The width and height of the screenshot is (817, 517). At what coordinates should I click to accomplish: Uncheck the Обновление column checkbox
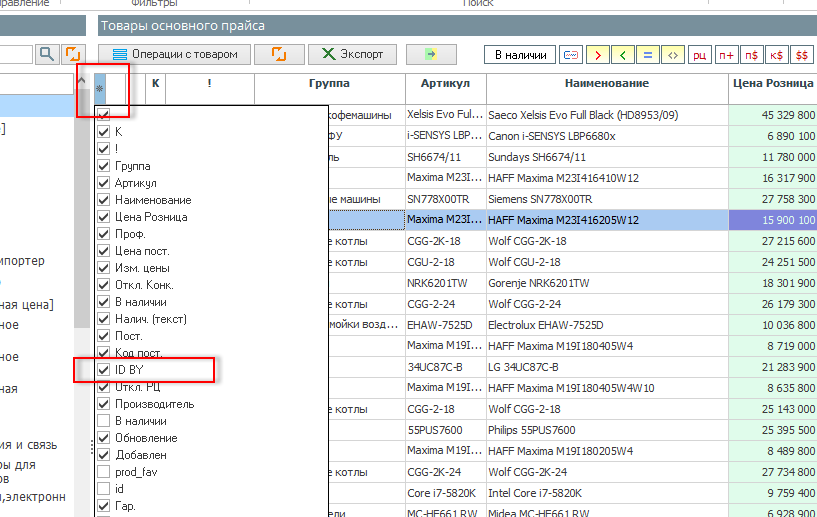104,438
